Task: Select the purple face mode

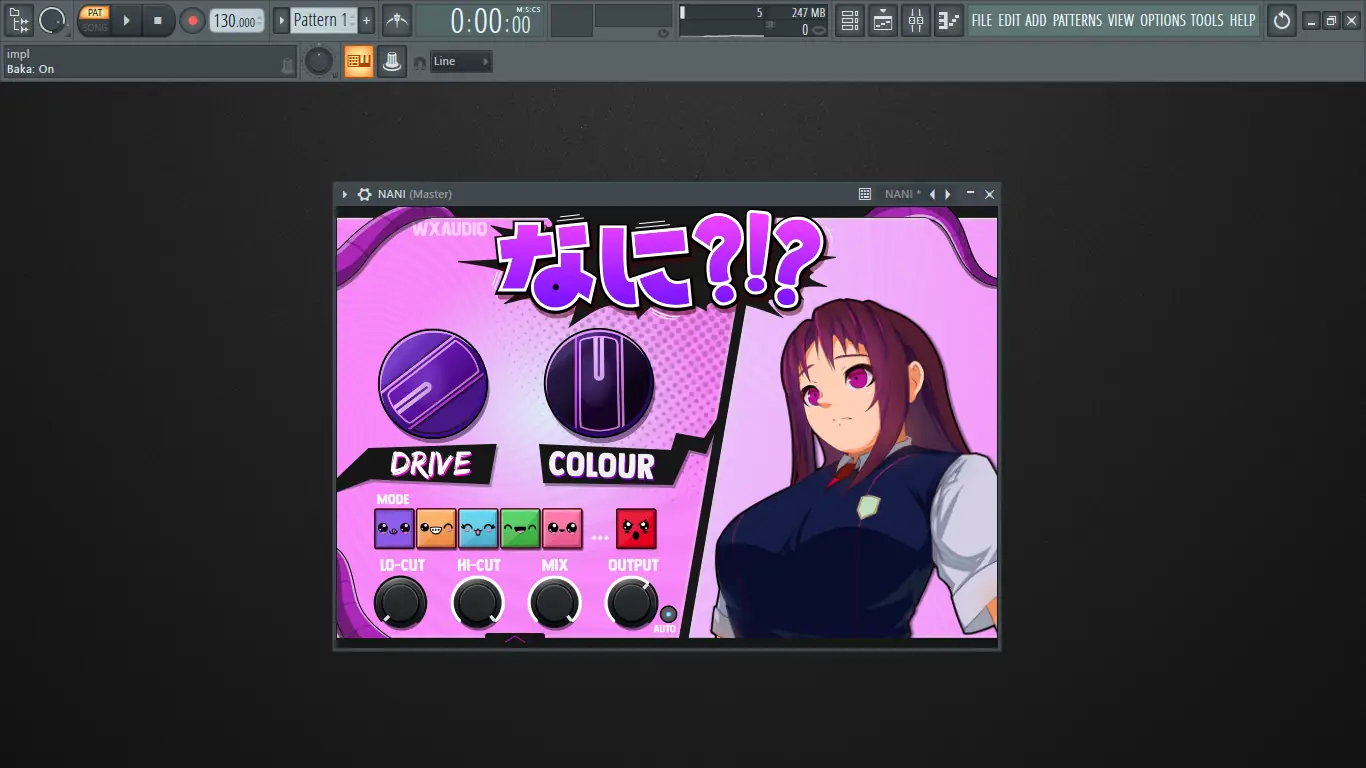Action: pyautogui.click(x=394, y=528)
